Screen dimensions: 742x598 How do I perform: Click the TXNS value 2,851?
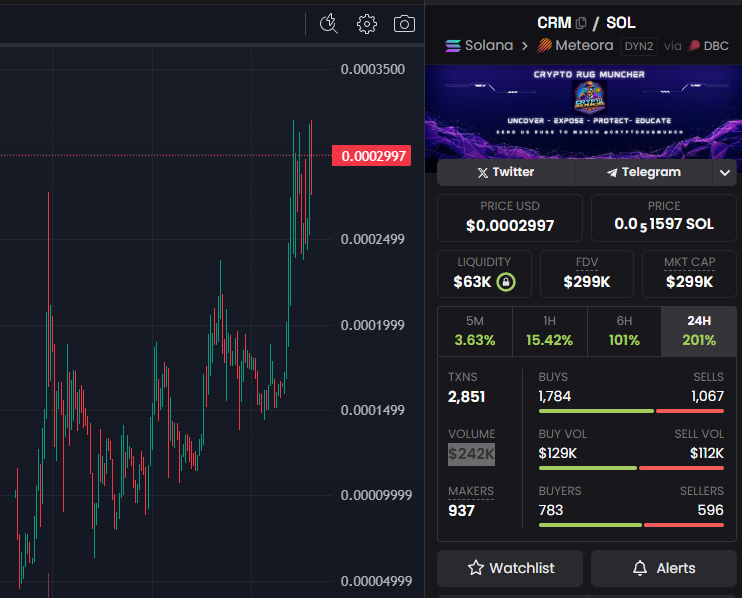point(467,396)
